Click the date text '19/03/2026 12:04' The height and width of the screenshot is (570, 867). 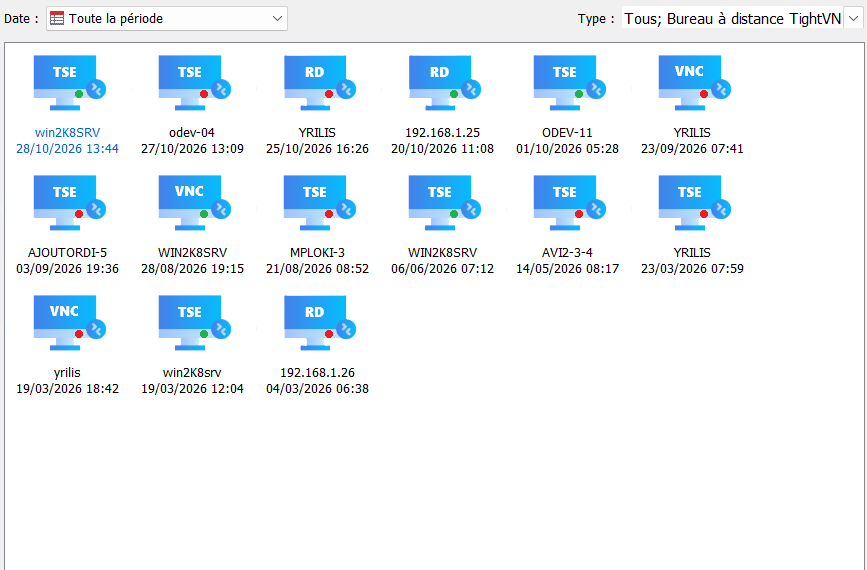click(x=192, y=389)
